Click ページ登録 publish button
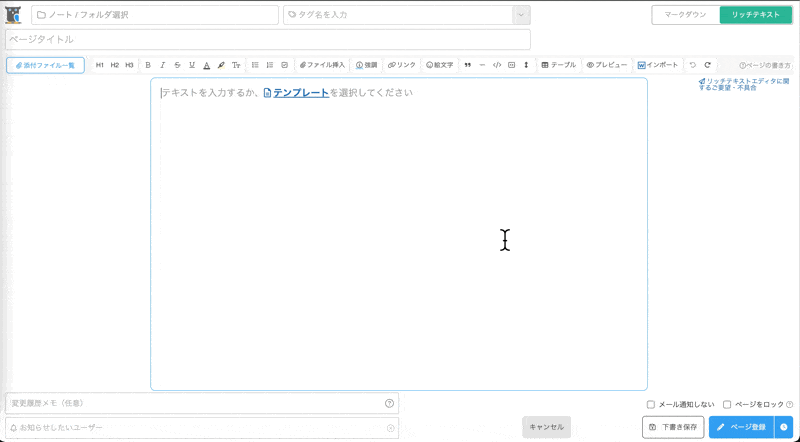This screenshot has width=800, height=442. click(x=741, y=427)
